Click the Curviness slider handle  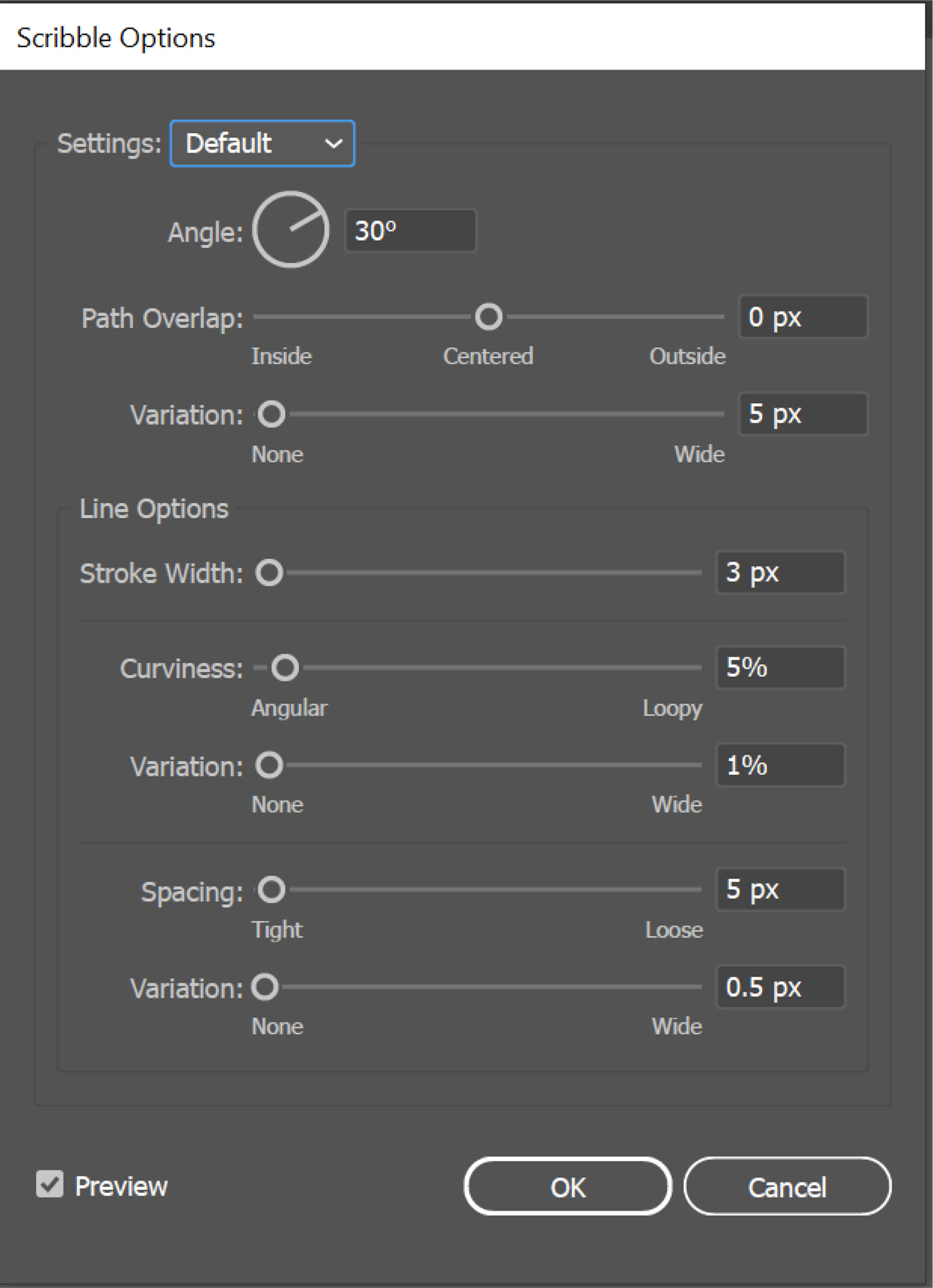pos(284,668)
